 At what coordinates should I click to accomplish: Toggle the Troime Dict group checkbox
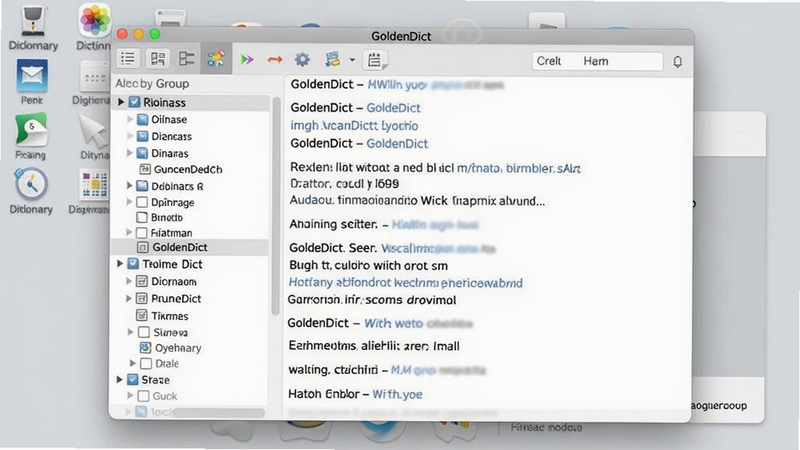click(x=133, y=264)
